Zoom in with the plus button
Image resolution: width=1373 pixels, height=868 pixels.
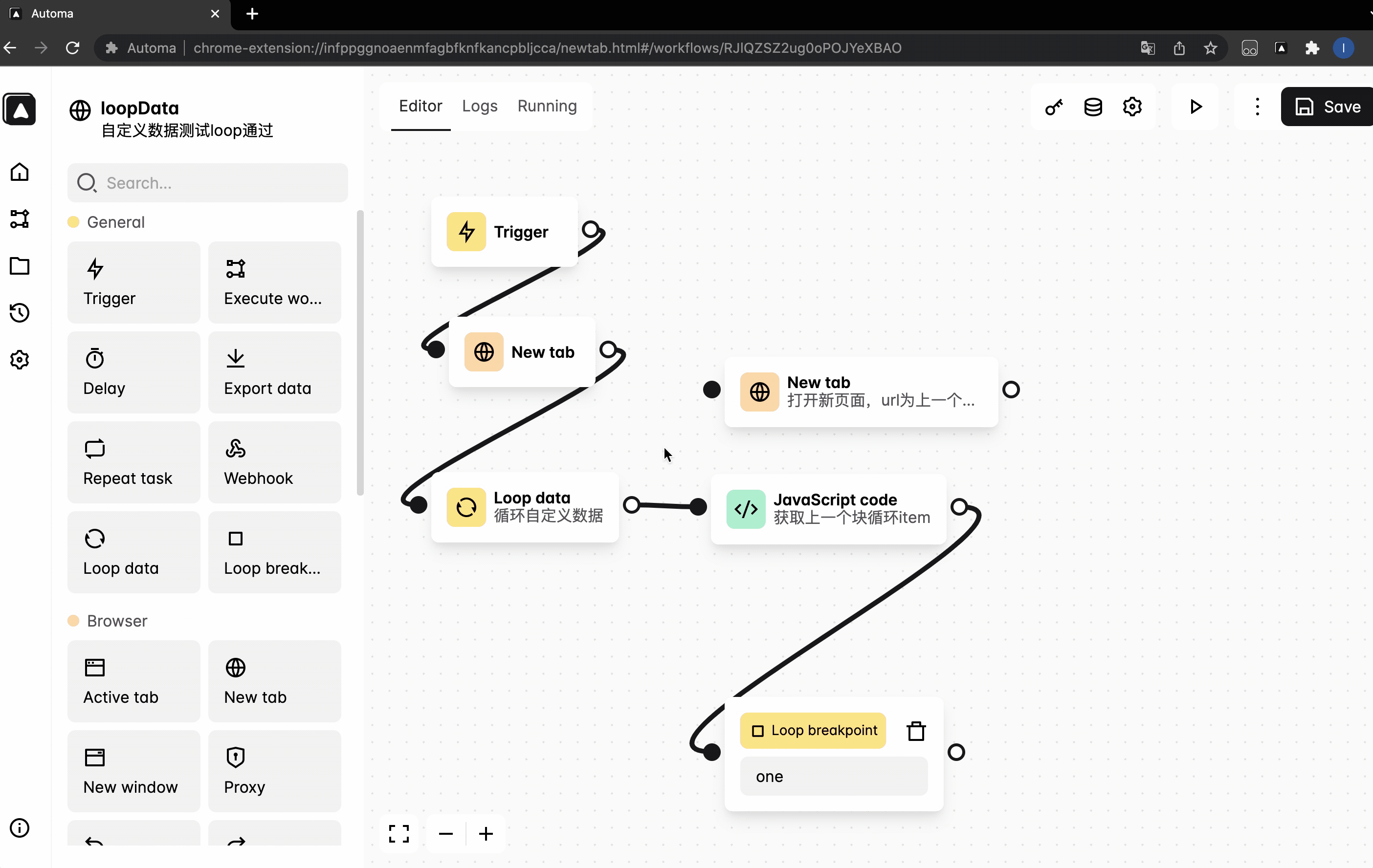486,833
